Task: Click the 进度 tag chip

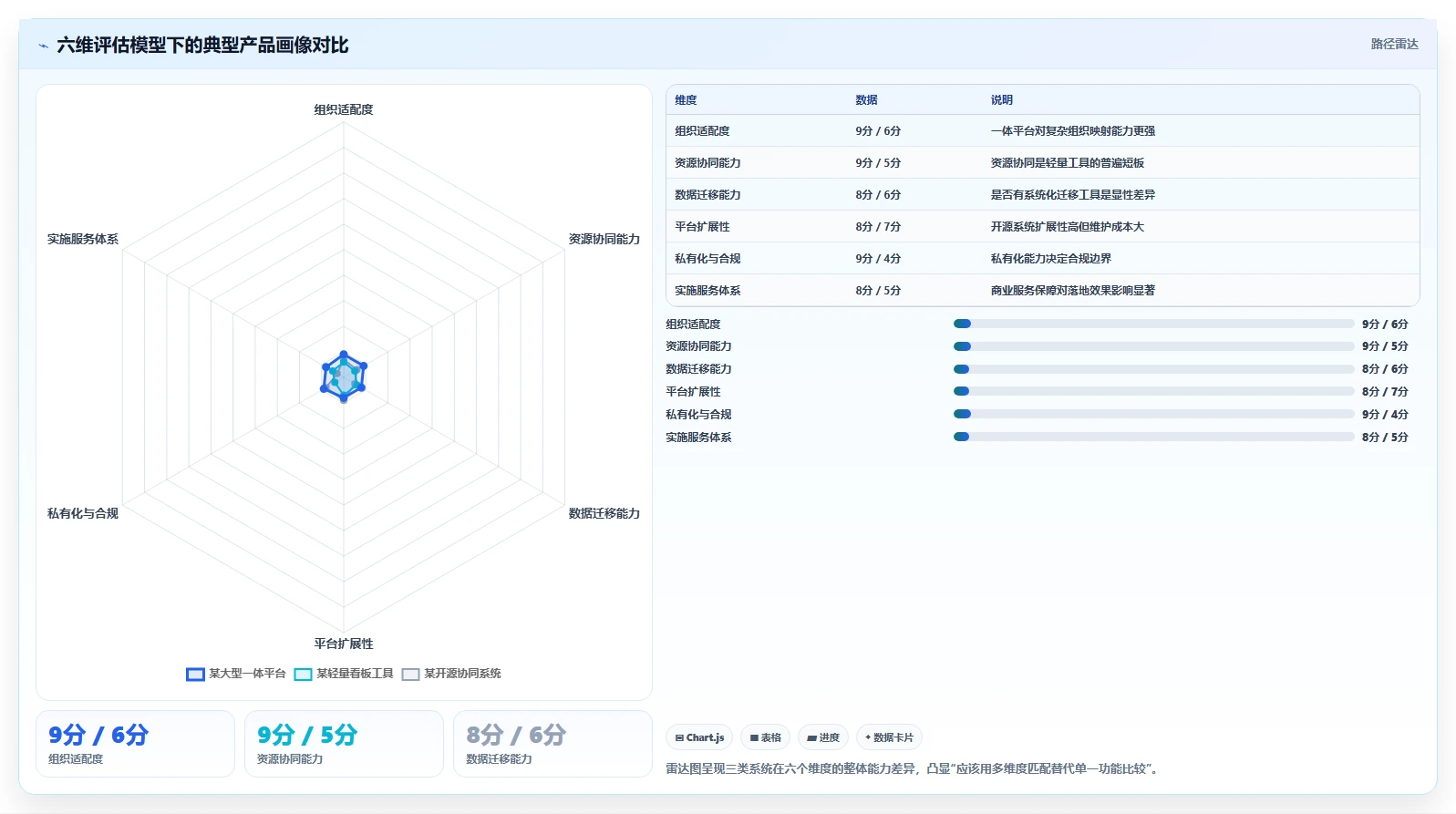Action: tap(823, 737)
